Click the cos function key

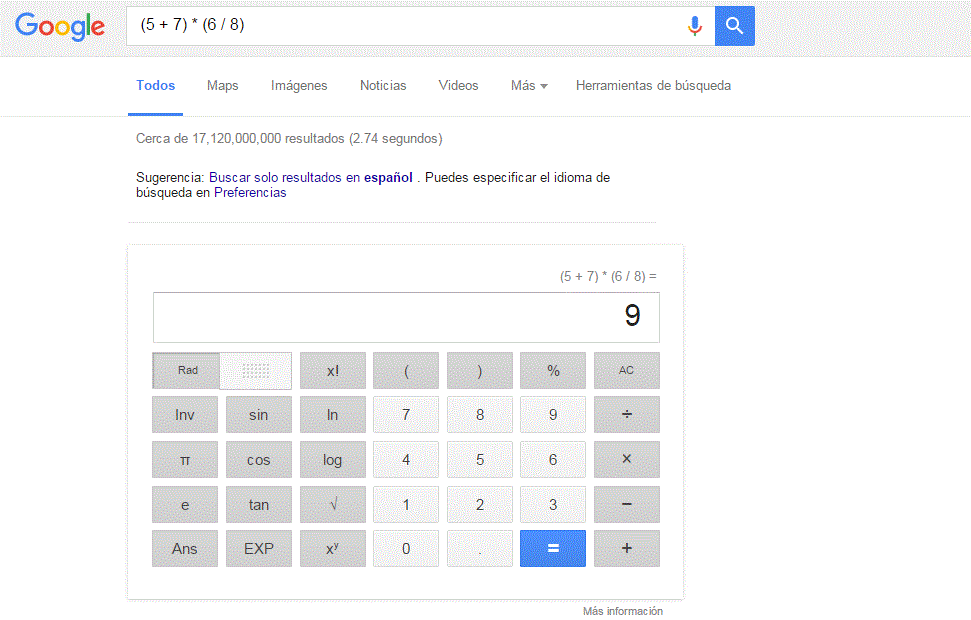(258, 460)
